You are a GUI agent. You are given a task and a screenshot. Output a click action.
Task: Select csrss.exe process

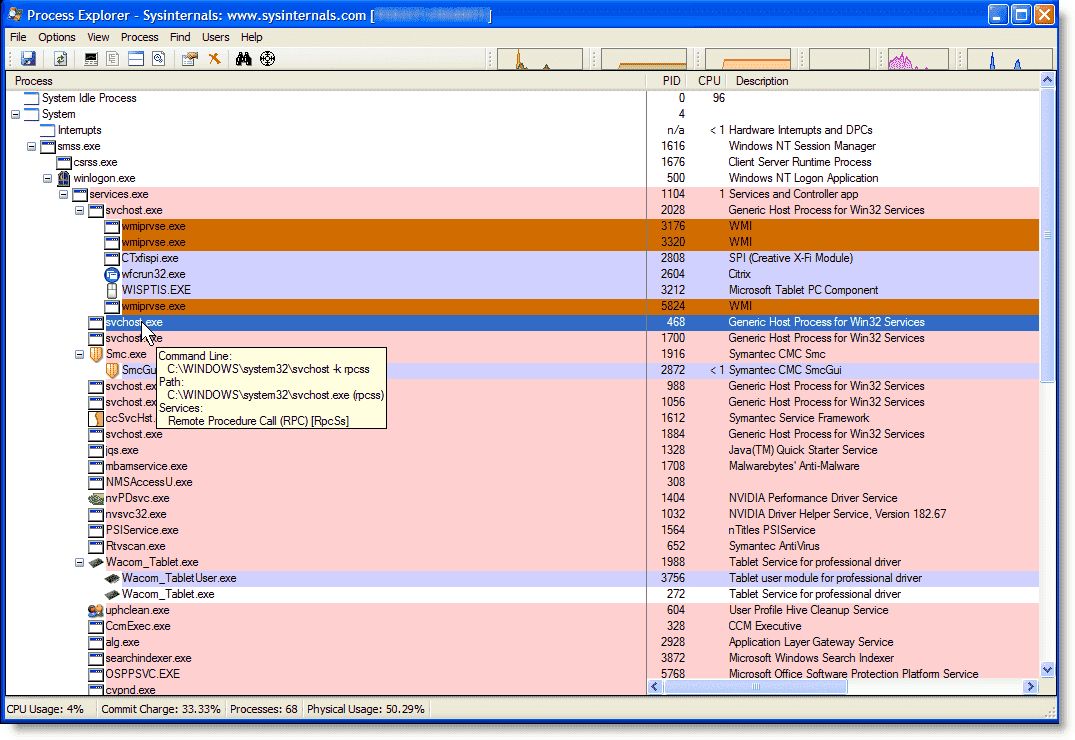click(95, 163)
